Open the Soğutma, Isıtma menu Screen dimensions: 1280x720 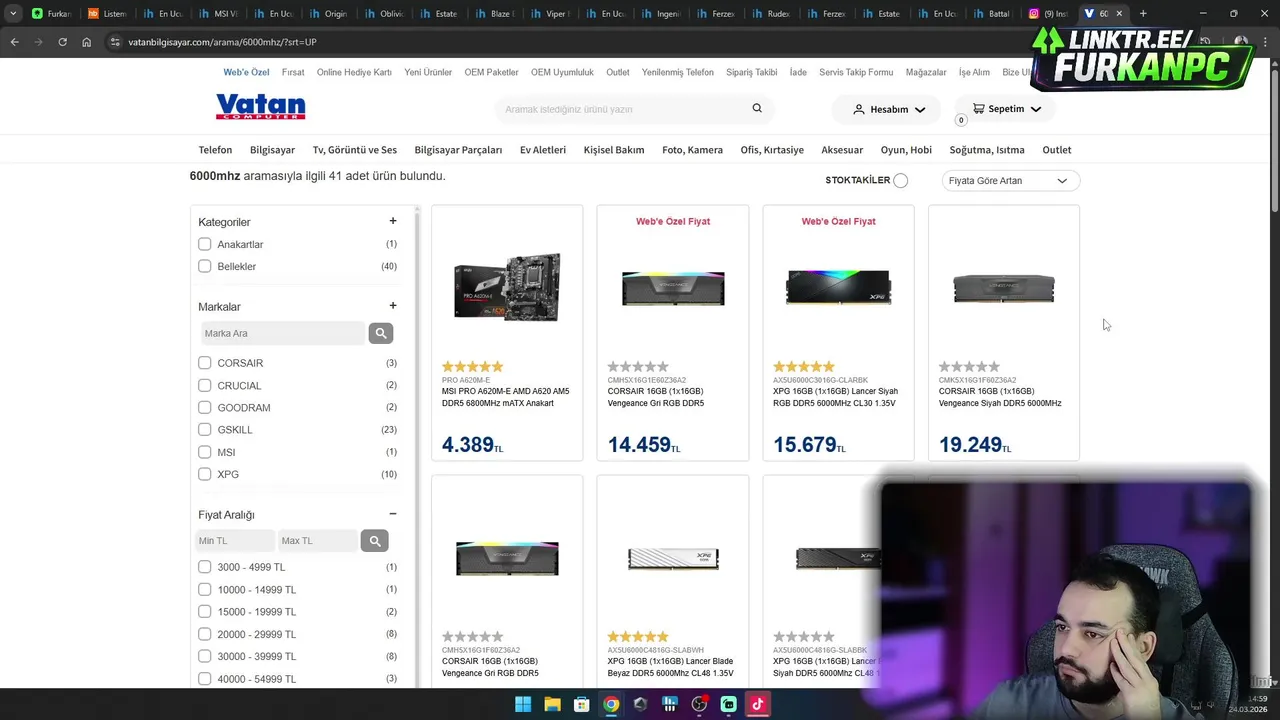point(987,150)
